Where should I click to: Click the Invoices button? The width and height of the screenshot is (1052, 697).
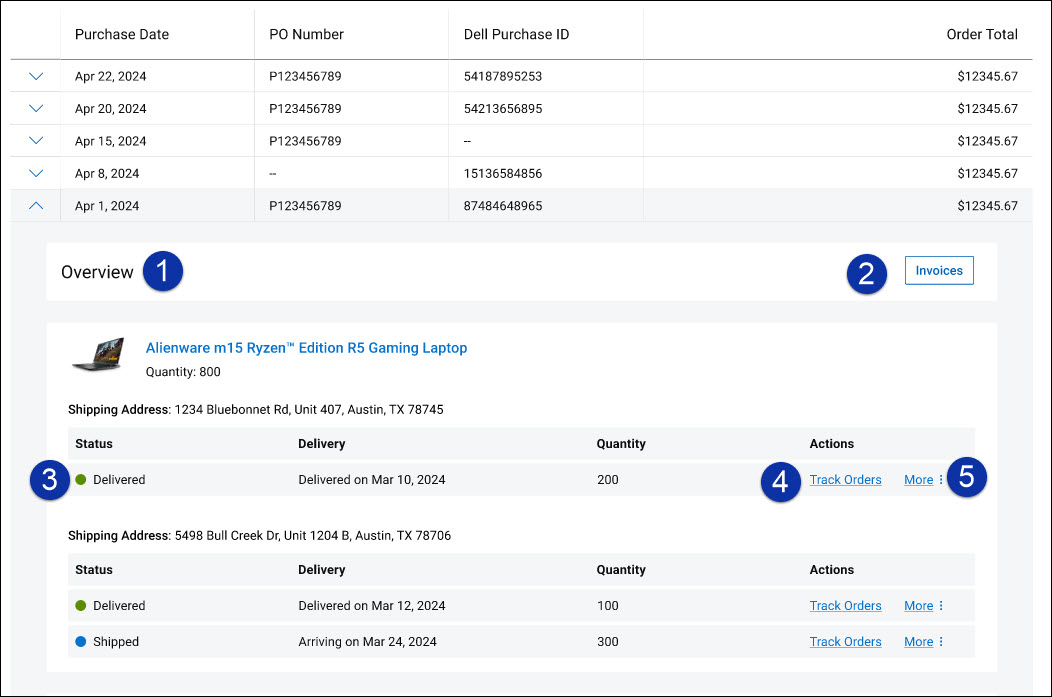pyautogui.click(x=938, y=270)
